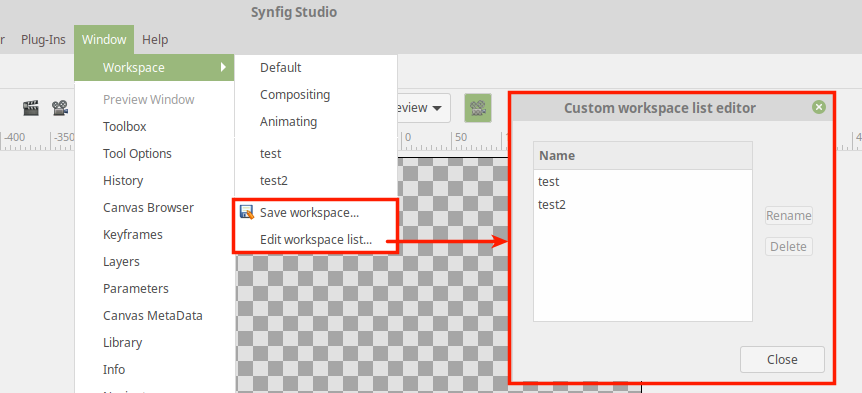862x393 pixels.
Task: Click the Delete button
Action: pos(789,246)
